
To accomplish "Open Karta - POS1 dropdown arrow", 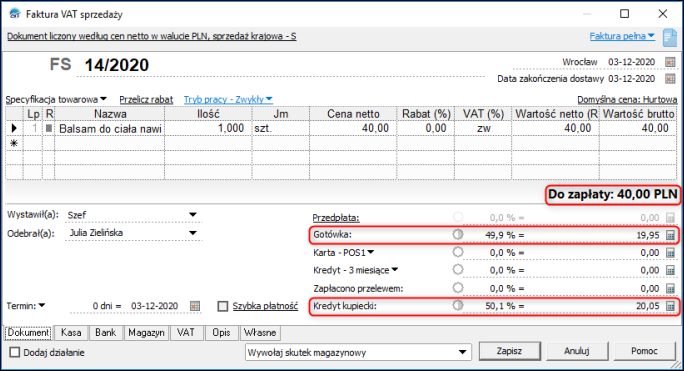I will (x=371, y=252).
